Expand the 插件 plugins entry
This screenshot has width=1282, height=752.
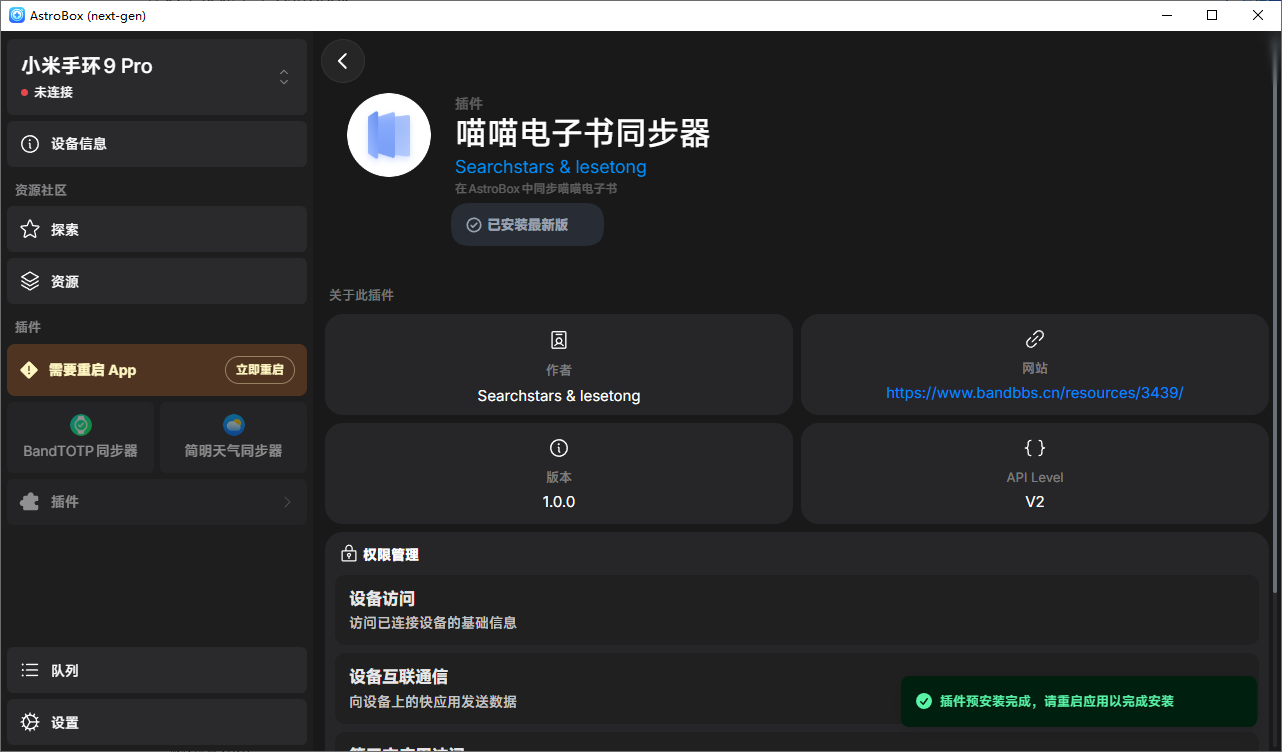pyautogui.click(x=157, y=502)
